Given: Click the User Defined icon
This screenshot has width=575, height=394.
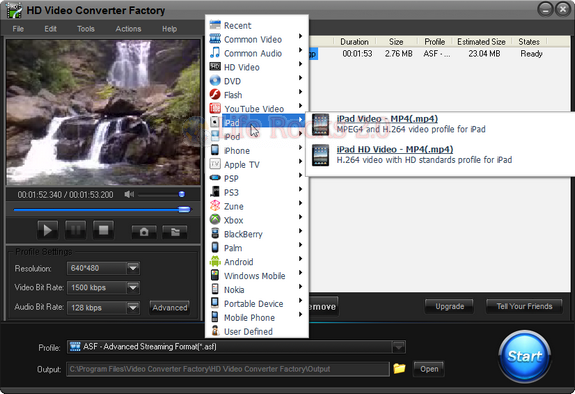Looking at the screenshot, I should 215,331.
